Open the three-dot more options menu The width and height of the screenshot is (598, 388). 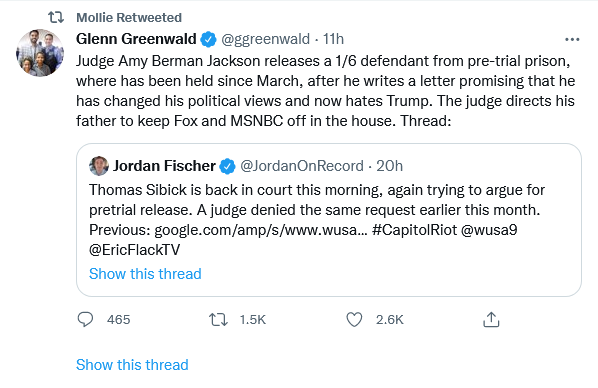[x=572, y=39]
